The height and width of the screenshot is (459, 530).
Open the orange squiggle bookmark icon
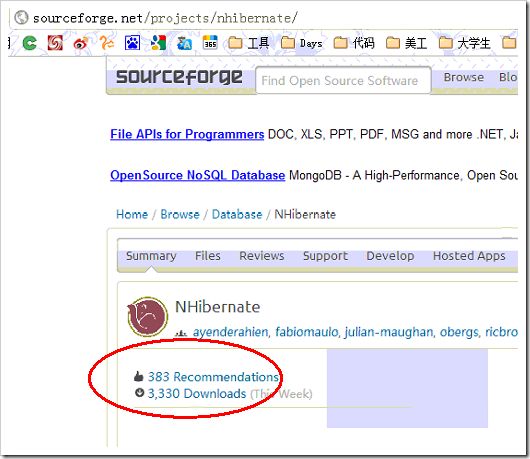[106, 43]
